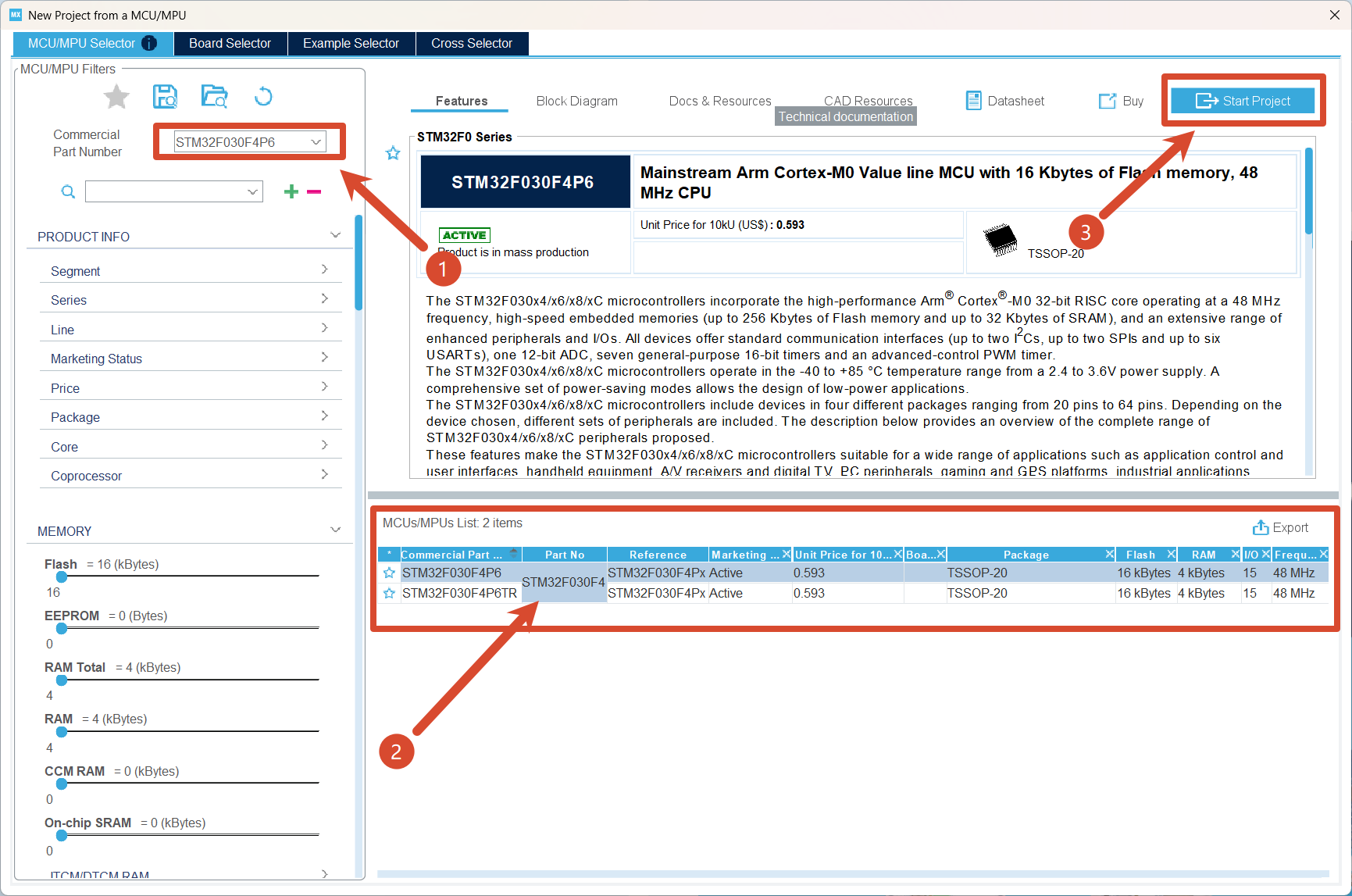Click the On-chip SRAM slider handle
This screenshot has width=1352, height=896.
pyautogui.click(x=62, y=835)
